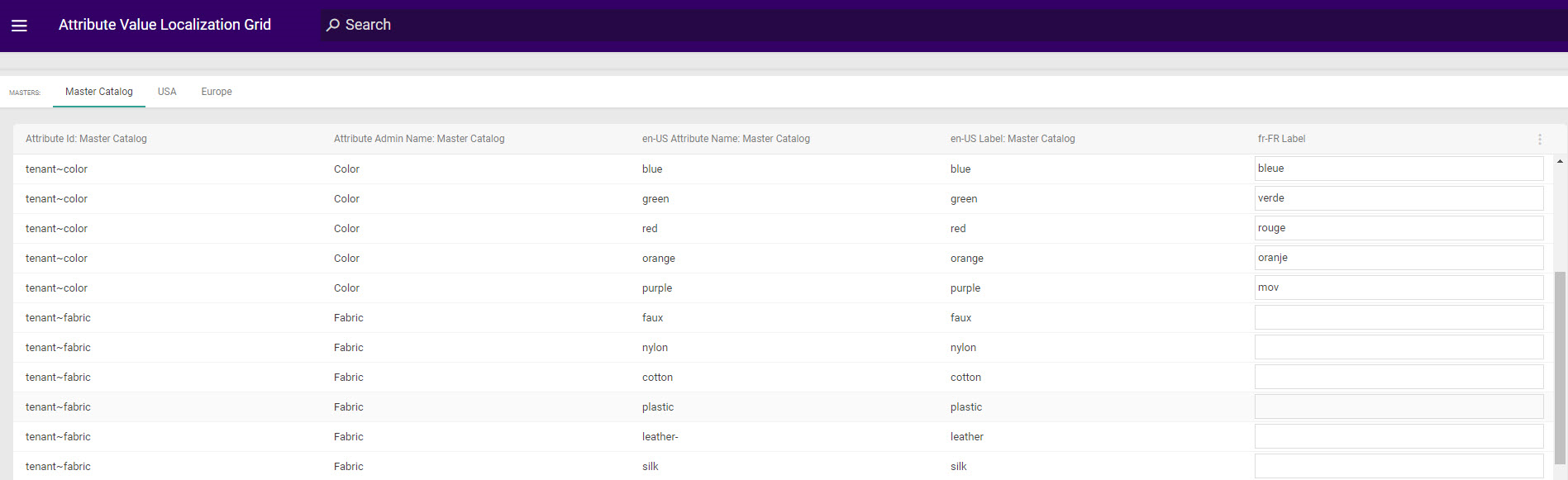
Task: Click the empty fr-FR field for nylon
Action: tap(1399, 347)
